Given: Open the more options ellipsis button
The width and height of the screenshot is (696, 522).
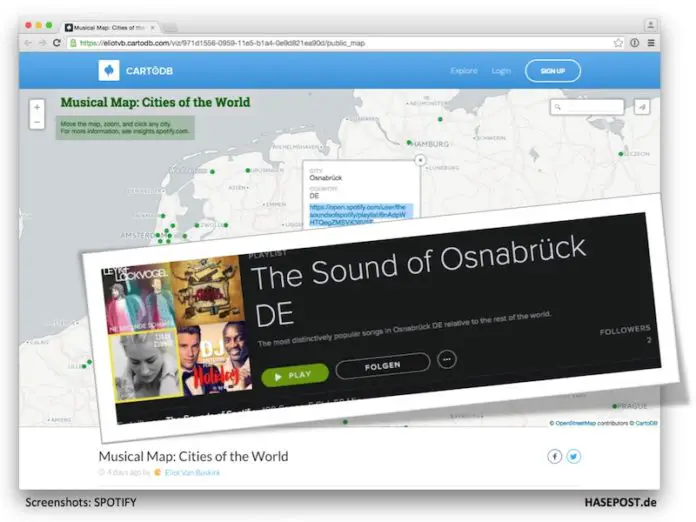Looking at the screenshot, I should tap(447, 359).
